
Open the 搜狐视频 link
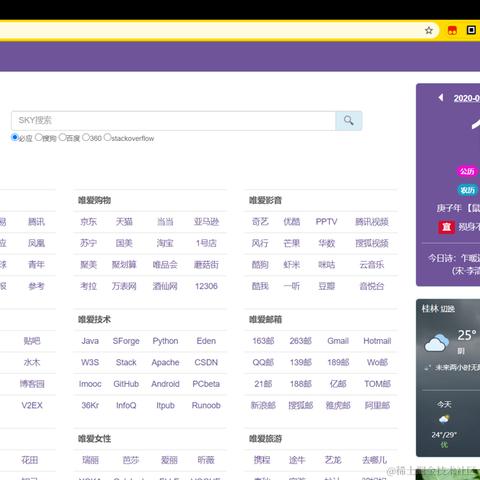[372, 243]
